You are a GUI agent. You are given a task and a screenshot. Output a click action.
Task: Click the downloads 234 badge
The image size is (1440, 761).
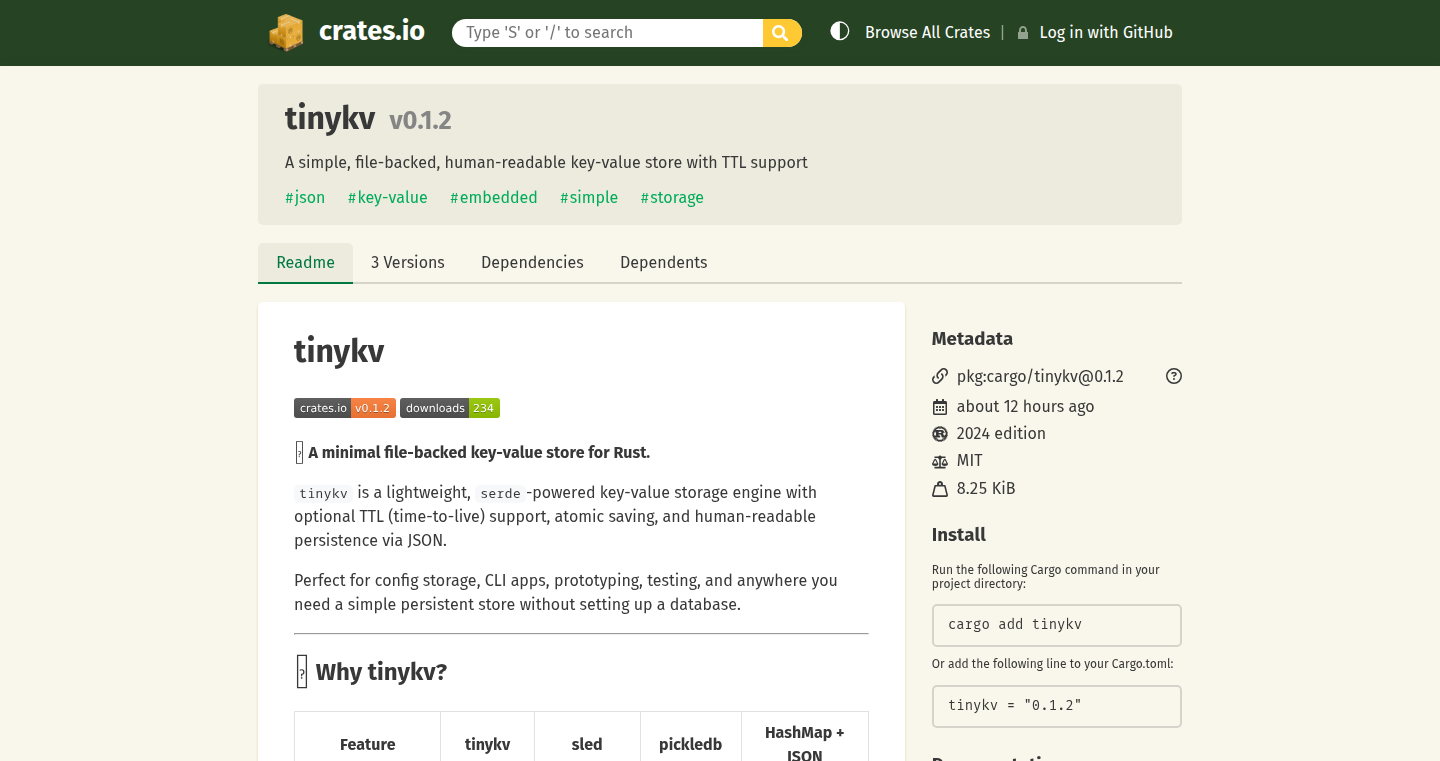pos(450,408)
